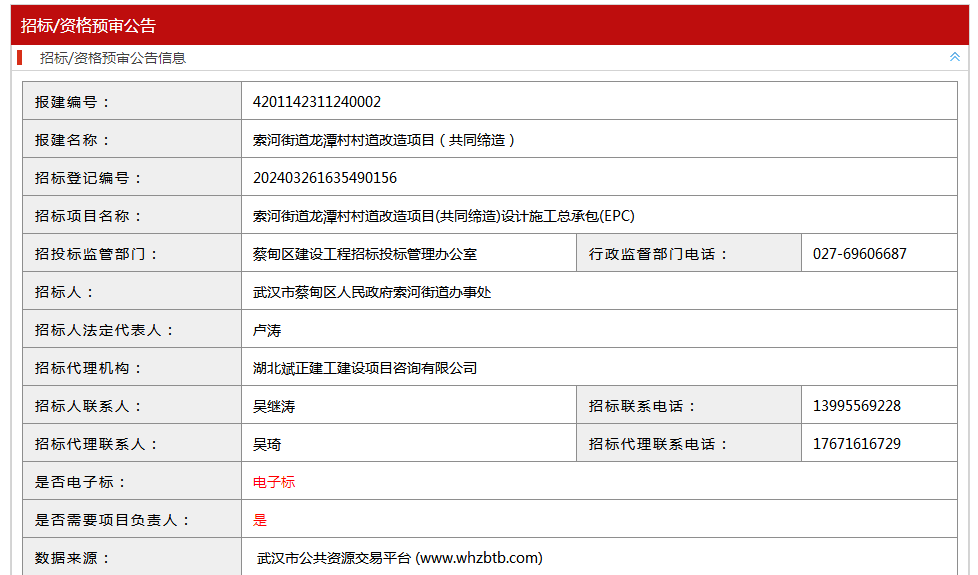This screenshot has height=575, width=978.
Task: Click the 招标联系电话 label cell
Action: (x=689, y=405)
